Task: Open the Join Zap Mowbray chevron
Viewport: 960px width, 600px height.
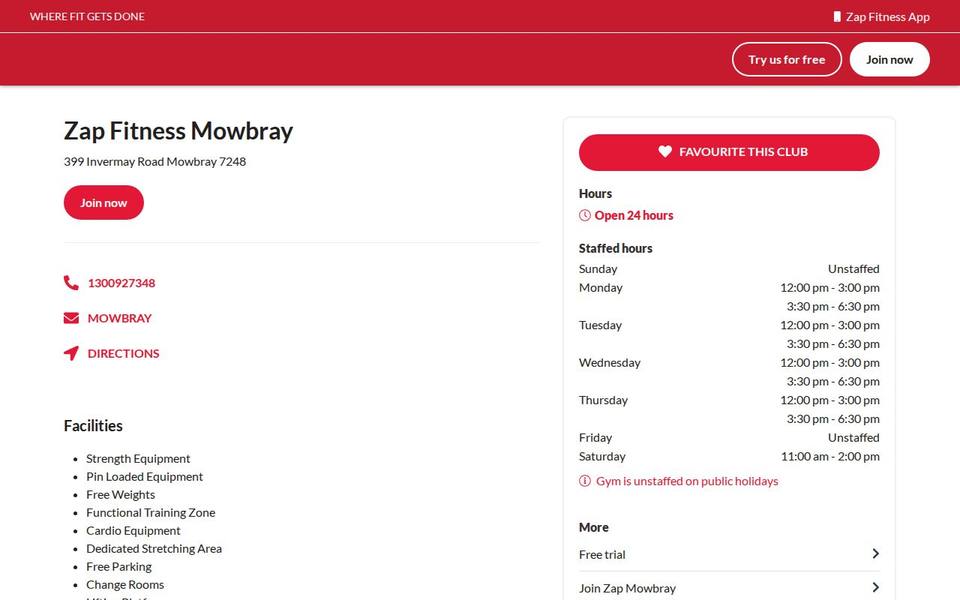Action: tap(876, 587)
